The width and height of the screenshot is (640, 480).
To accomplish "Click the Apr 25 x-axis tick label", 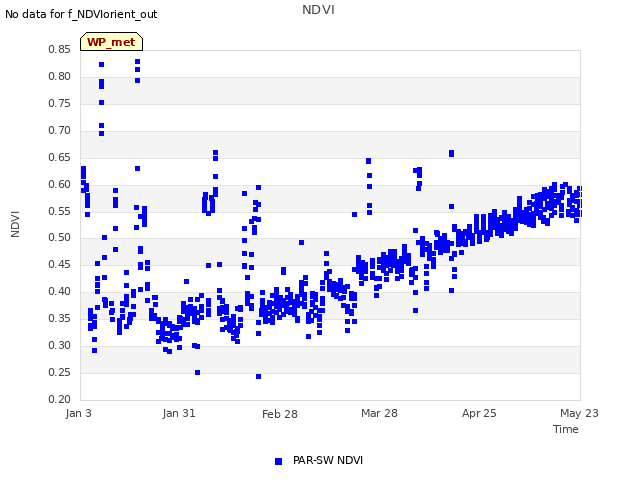I will [479, 413].
